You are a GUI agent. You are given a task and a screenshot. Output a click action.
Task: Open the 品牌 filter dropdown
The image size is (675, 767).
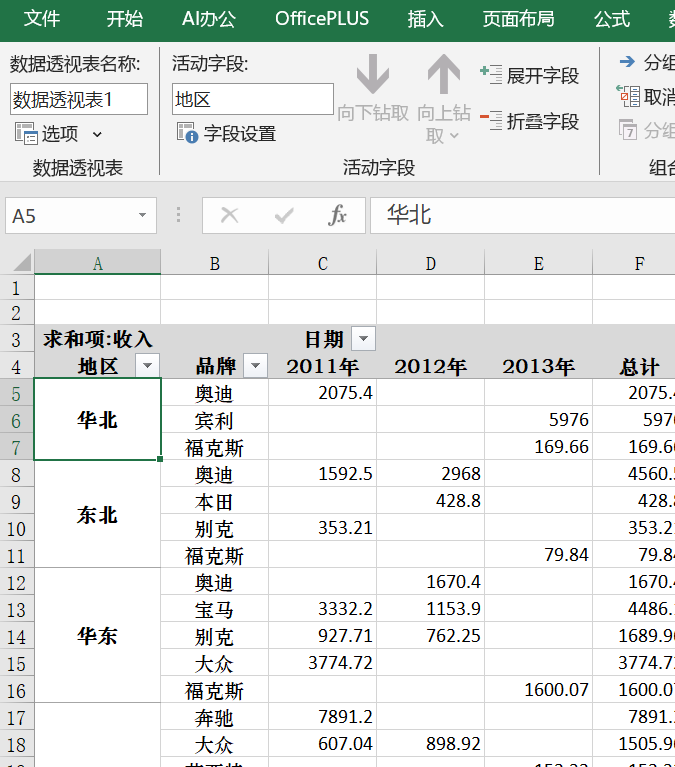click(255, 365)
